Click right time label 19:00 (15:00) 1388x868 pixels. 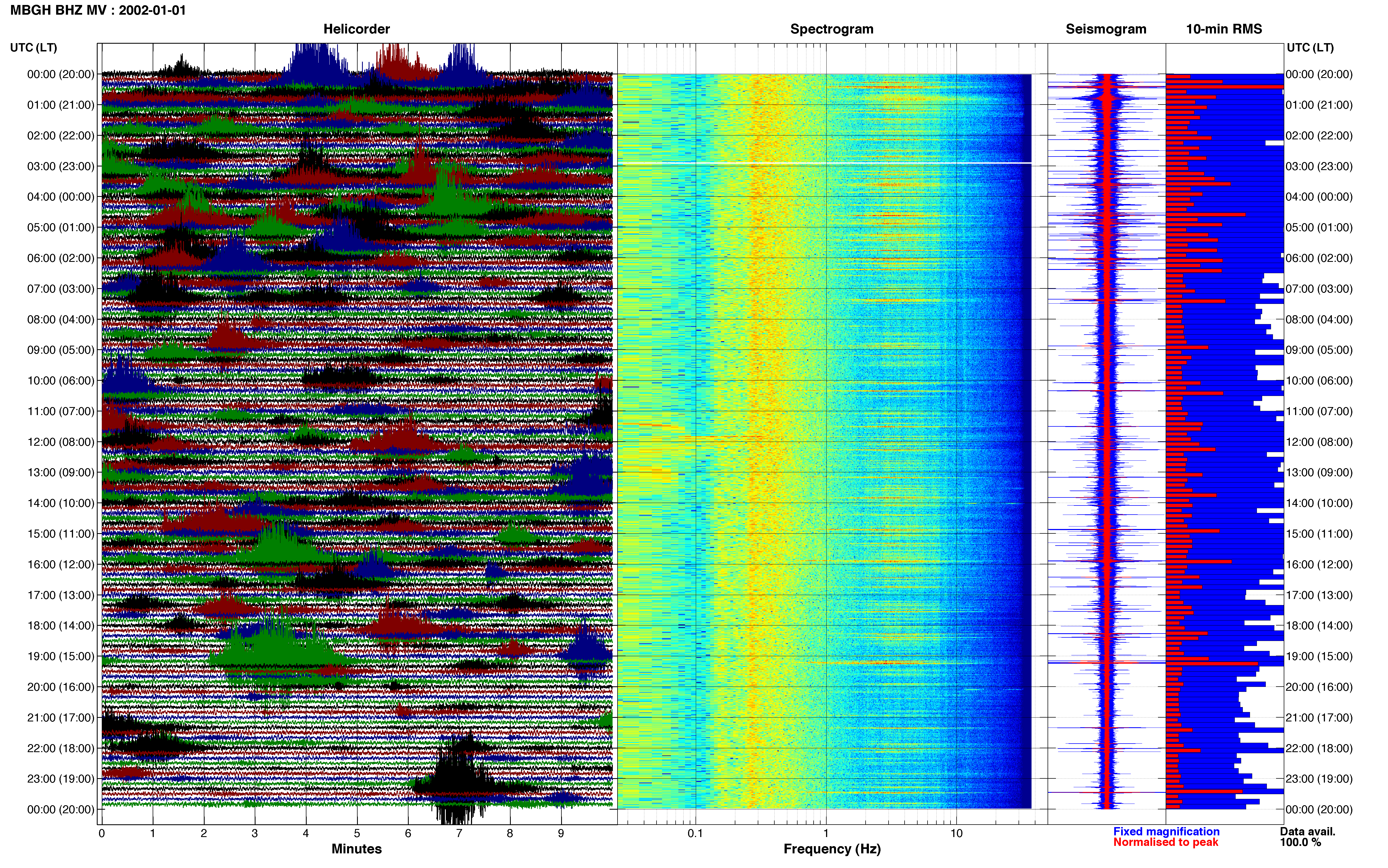(1319, 656)
